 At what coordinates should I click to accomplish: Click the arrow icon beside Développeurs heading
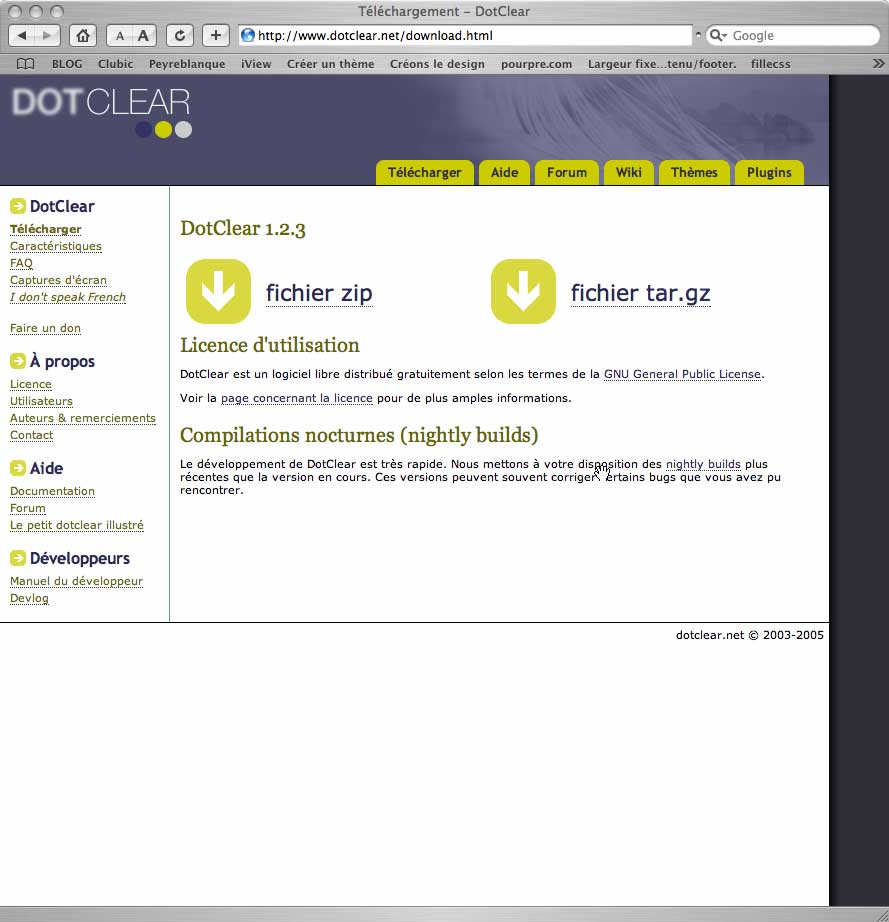(18, 558)
